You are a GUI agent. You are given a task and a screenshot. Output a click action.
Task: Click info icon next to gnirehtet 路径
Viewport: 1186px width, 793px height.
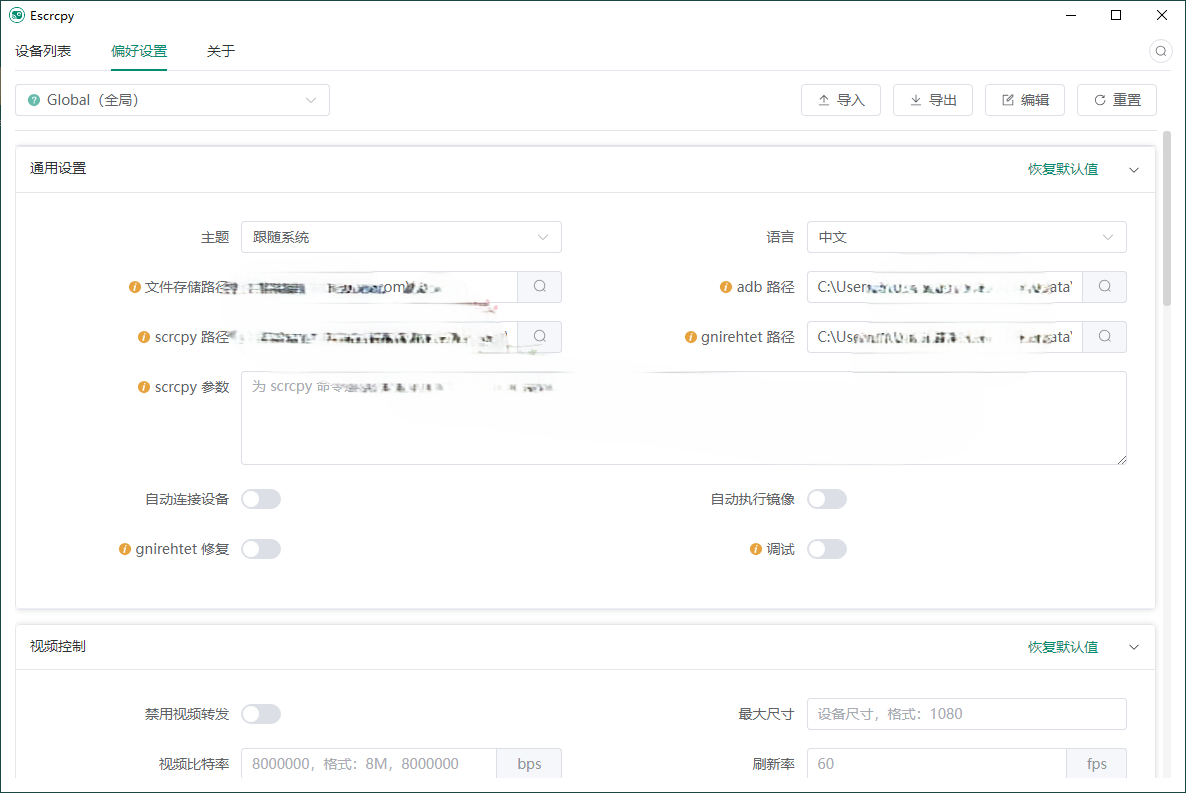691,337
